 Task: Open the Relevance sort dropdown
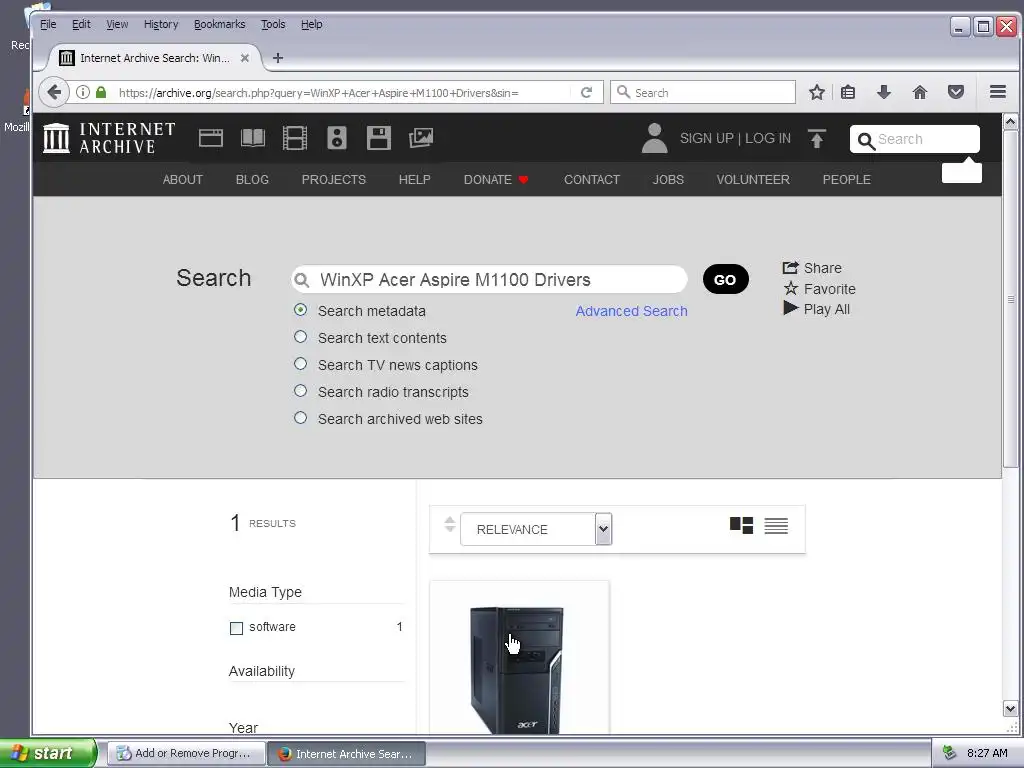pyautogui.click(x=536, y=529)
